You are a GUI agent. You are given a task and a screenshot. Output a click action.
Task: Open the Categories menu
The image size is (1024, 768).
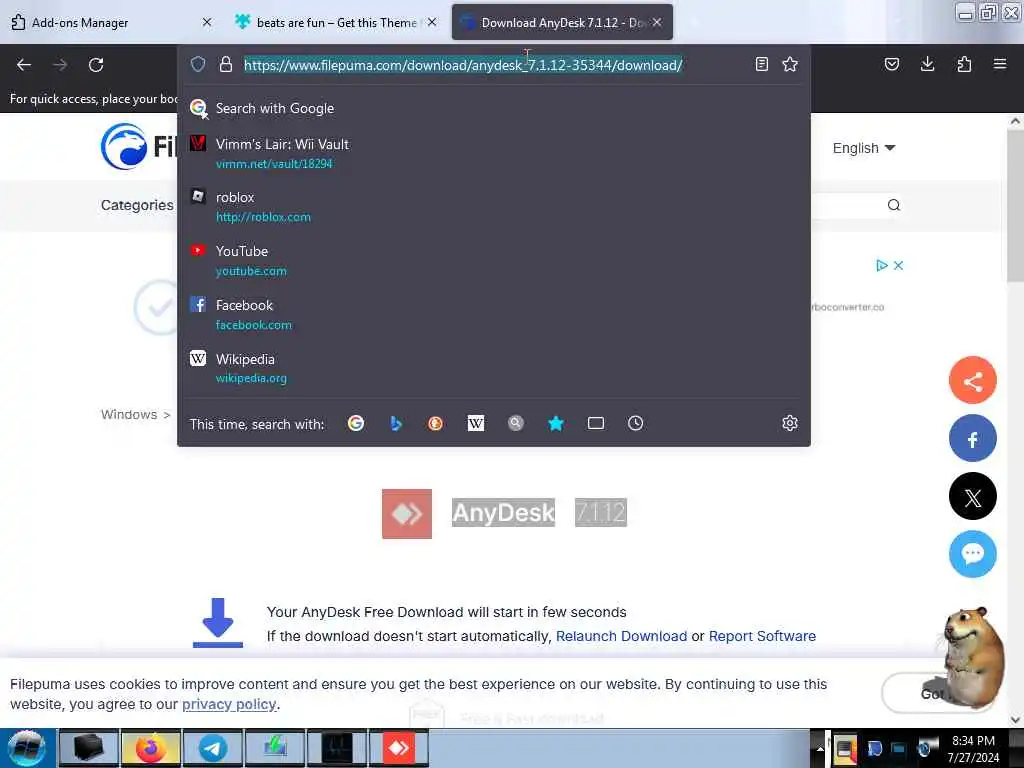(137, 205)
